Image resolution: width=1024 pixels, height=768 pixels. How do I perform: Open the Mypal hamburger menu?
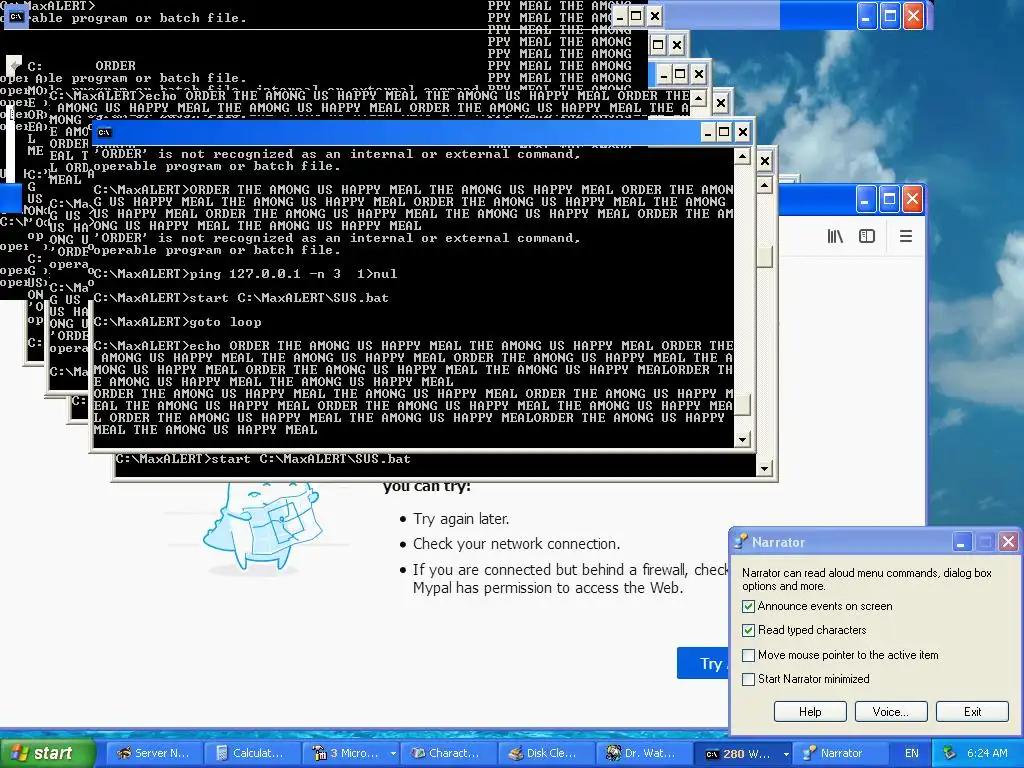(906, 236)
